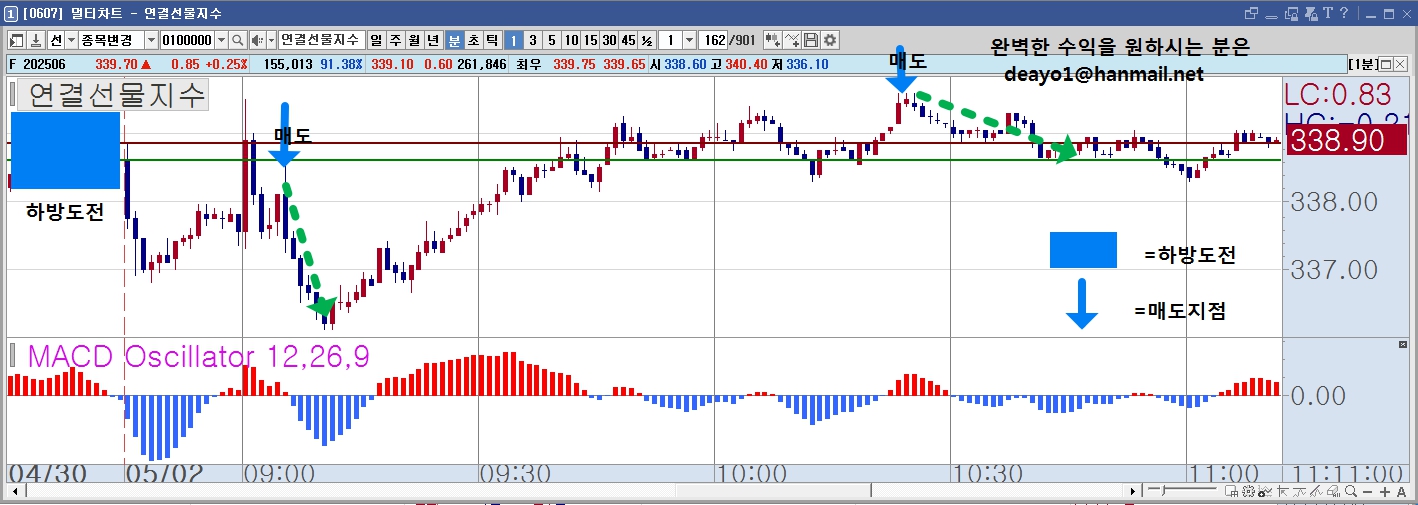Viewport: 1418px width, 505px height.
Task: Click the axis crosshair tool icon at bottom
Action: coord(1283,491)
